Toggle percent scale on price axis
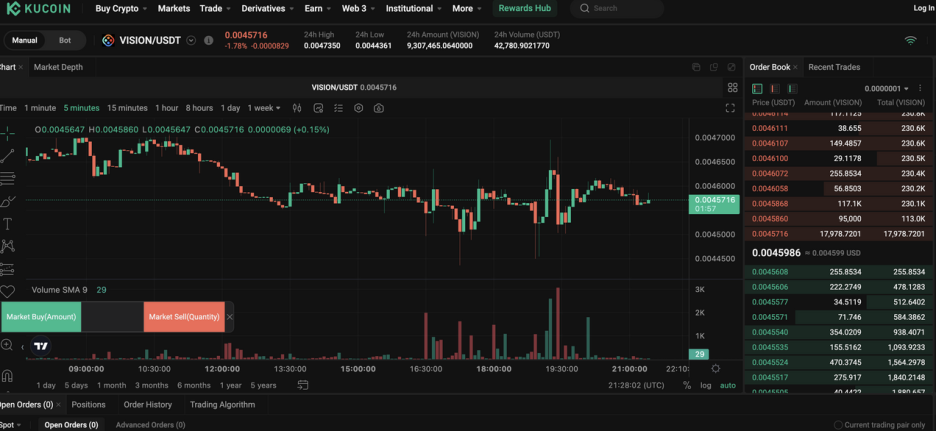The image size is (936, 431). pos(687,386)
